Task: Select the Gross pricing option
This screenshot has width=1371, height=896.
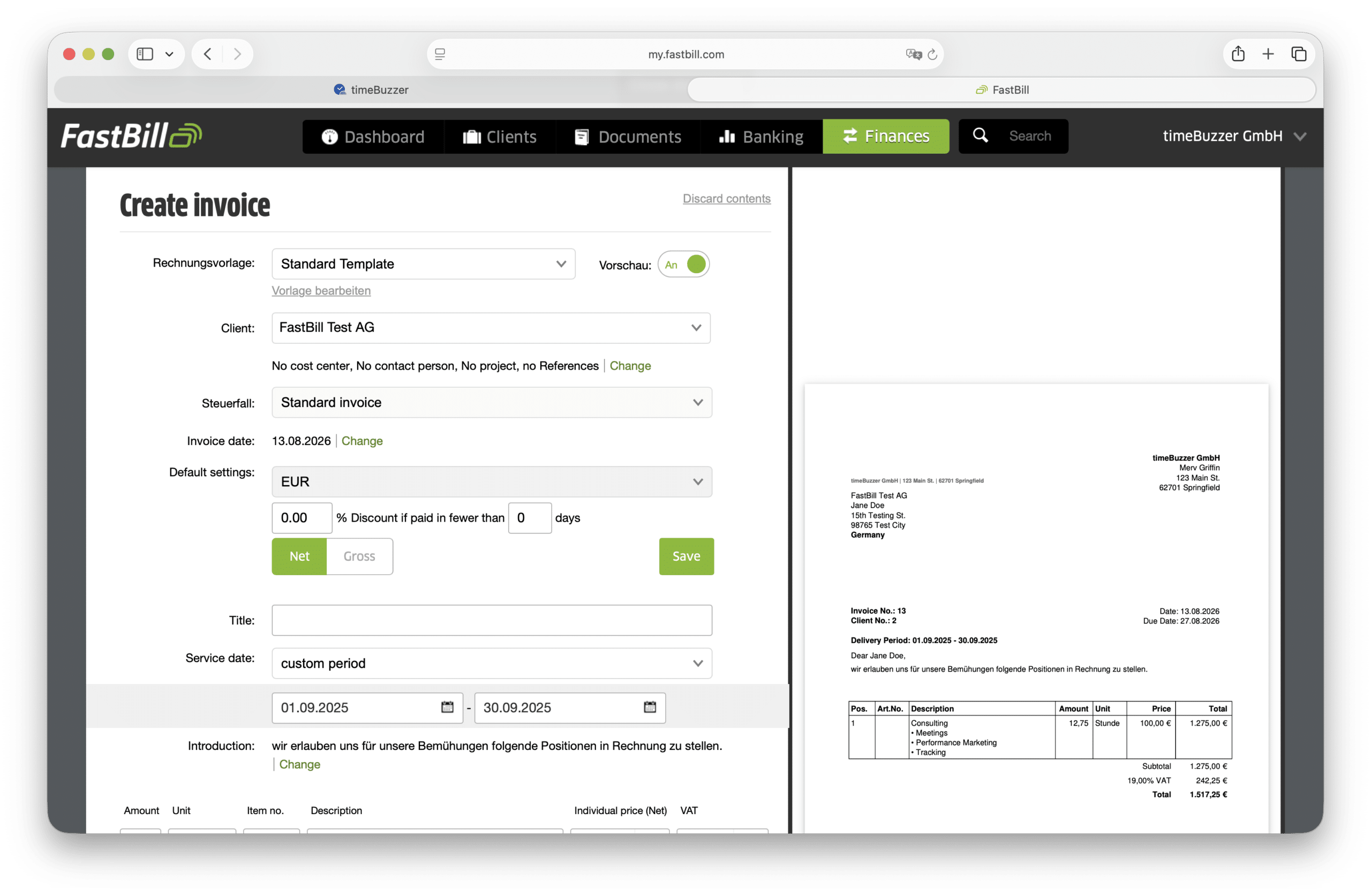Action: pyautogui.click(x=359, y=556)
